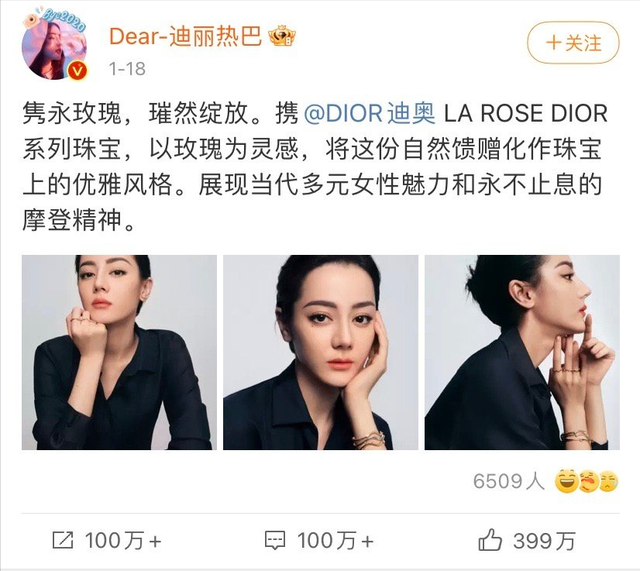View the side-profile photo thumbnail
The height and width of the screenshot is (571, 640).
522,352
